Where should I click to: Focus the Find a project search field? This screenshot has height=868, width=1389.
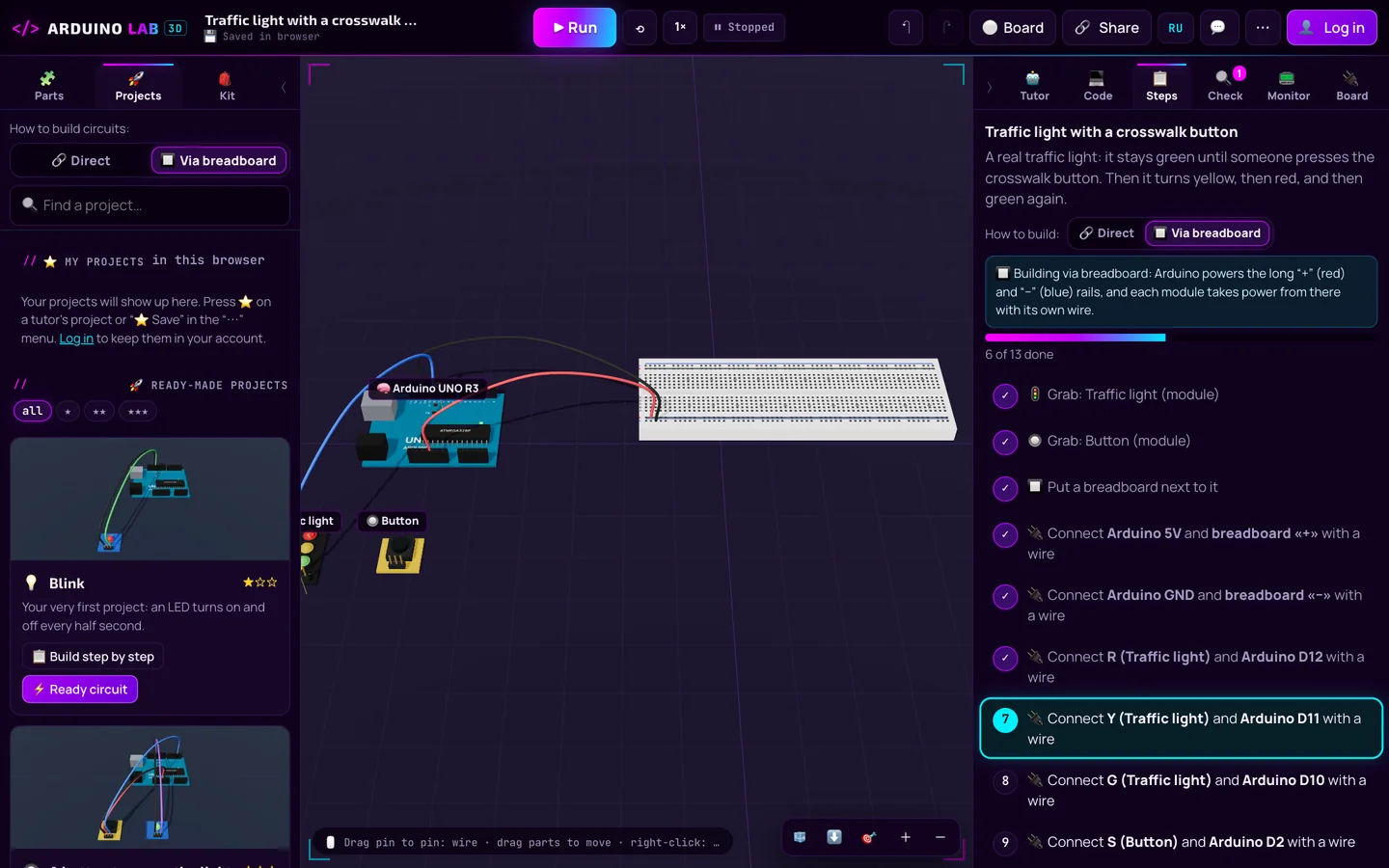(150, 205)
